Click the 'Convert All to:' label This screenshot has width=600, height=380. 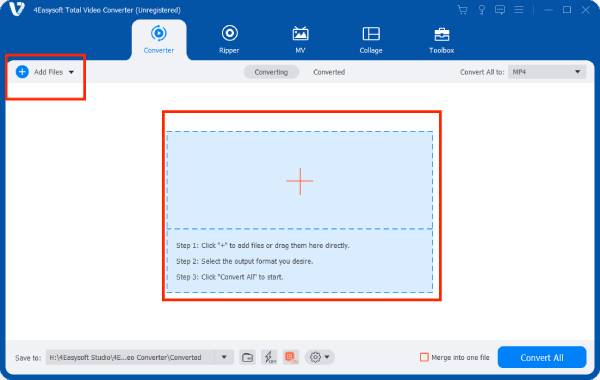[482, 72]
